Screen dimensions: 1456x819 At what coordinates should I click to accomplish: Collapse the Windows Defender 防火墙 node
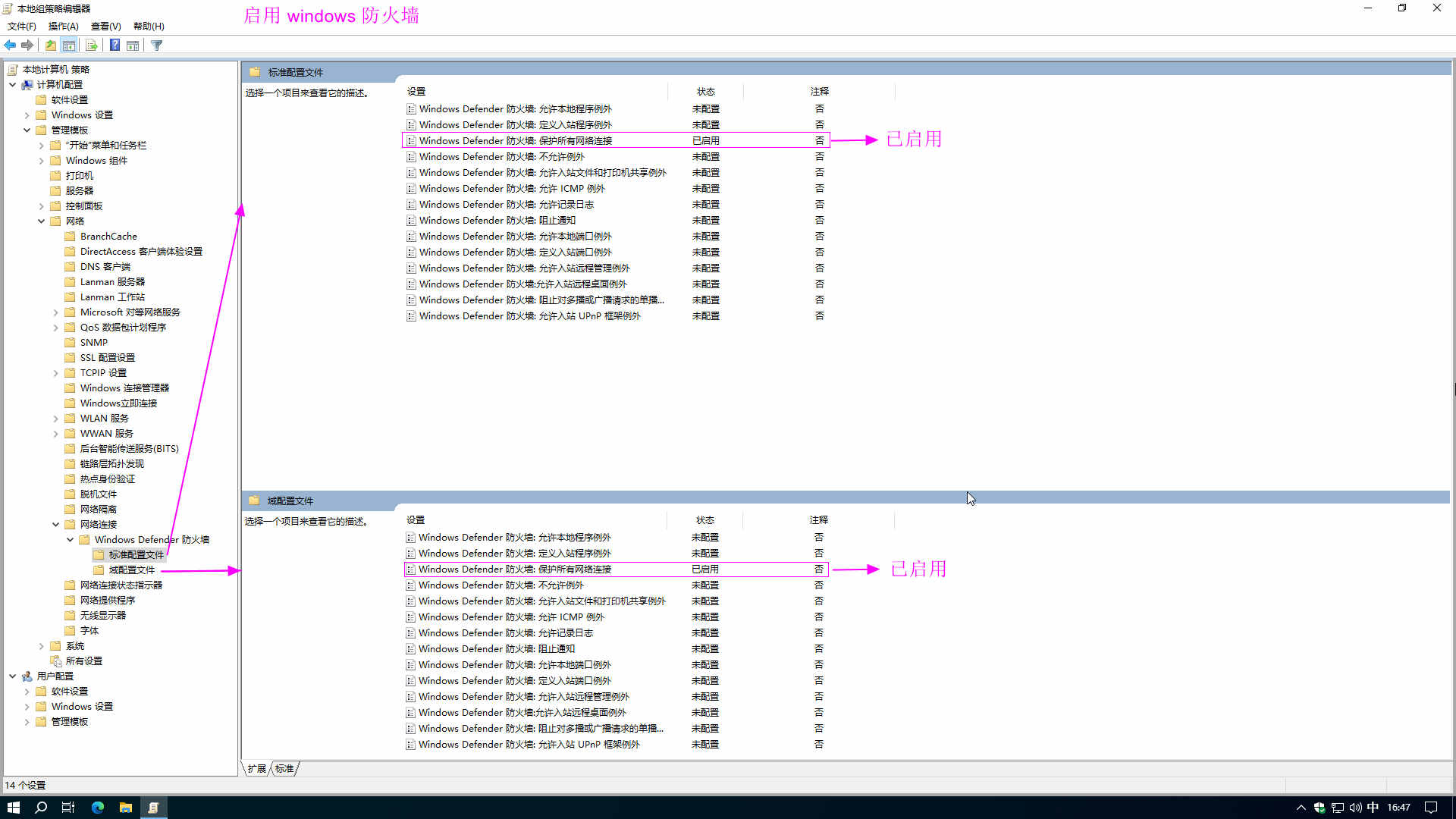(71, 540)
